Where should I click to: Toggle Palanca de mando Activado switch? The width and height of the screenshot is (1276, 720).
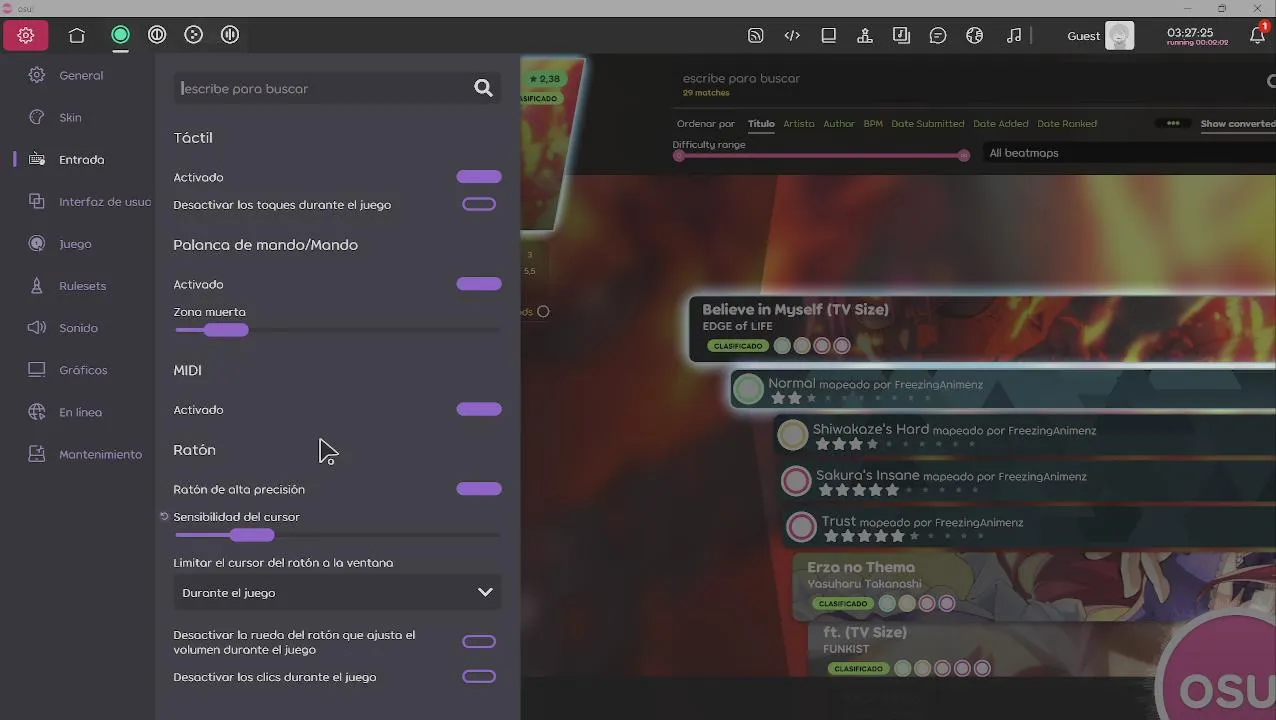point(479,284)
